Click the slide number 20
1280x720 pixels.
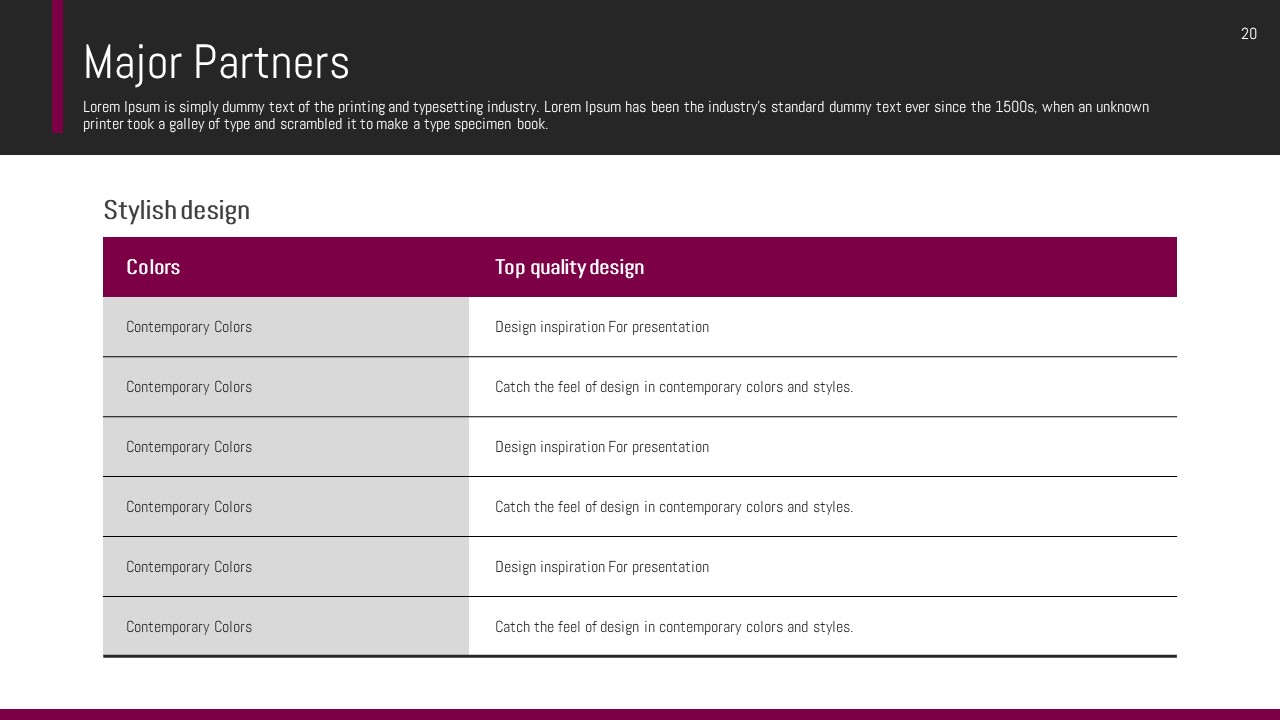(1248, 34)
